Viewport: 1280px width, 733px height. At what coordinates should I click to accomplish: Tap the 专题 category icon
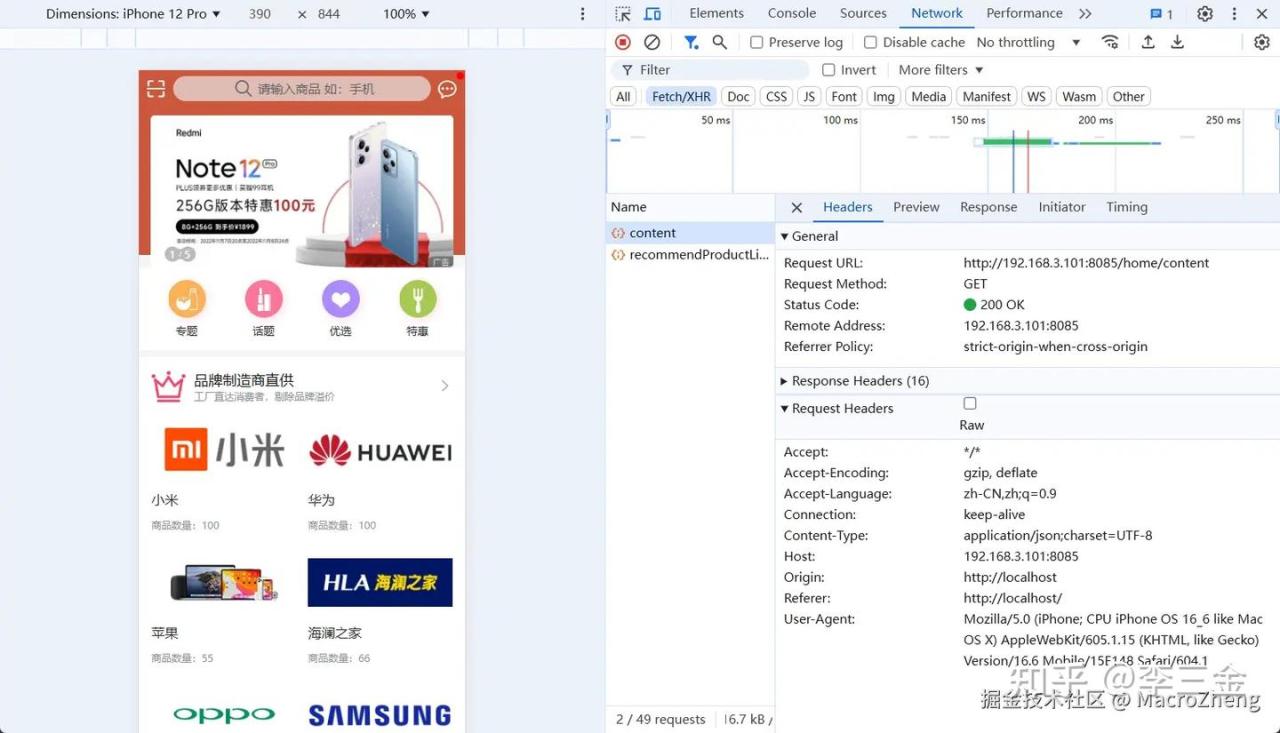click(x=187, y=299)
